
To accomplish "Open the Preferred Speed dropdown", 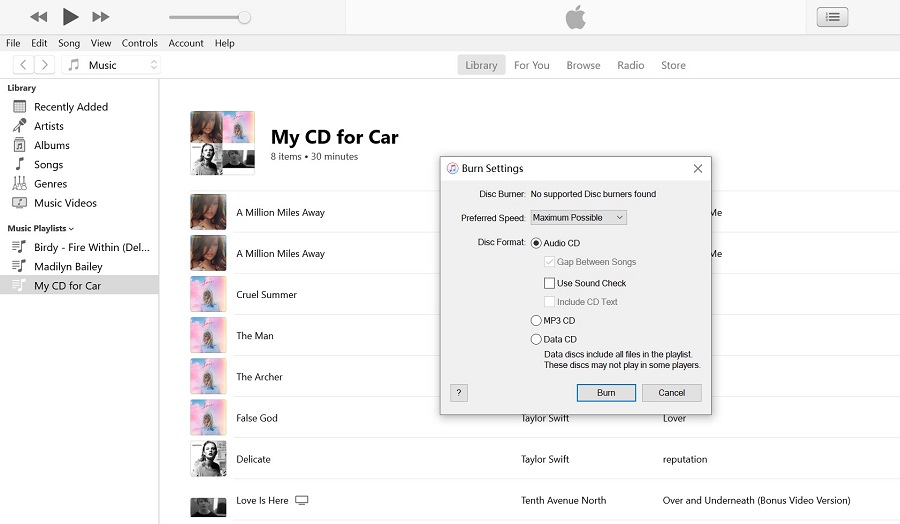I will click(x=578, y=218).
